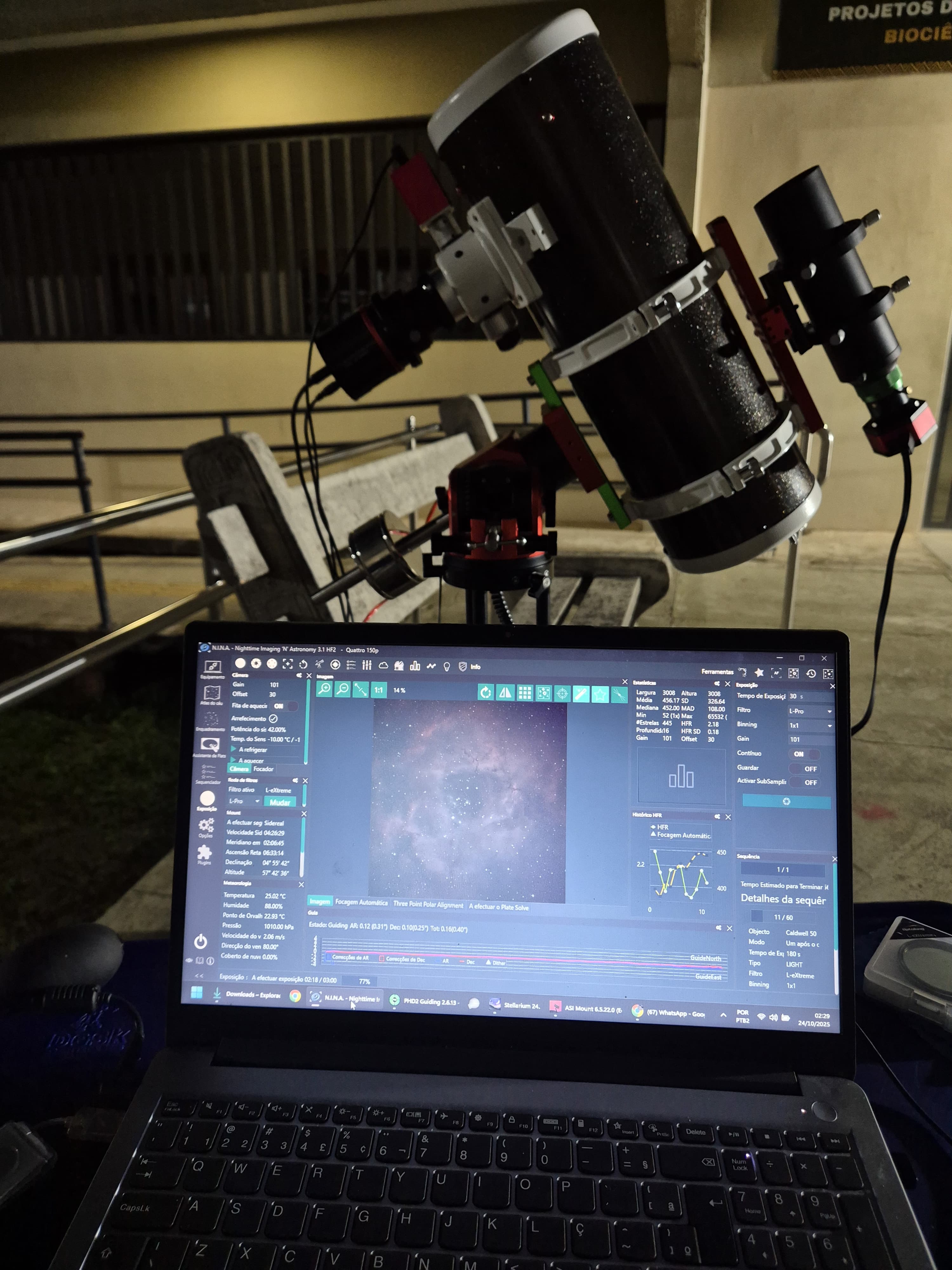952x1270 pixels.
Task: Click the crosshair bullseye icon above image
Action: 562,693
